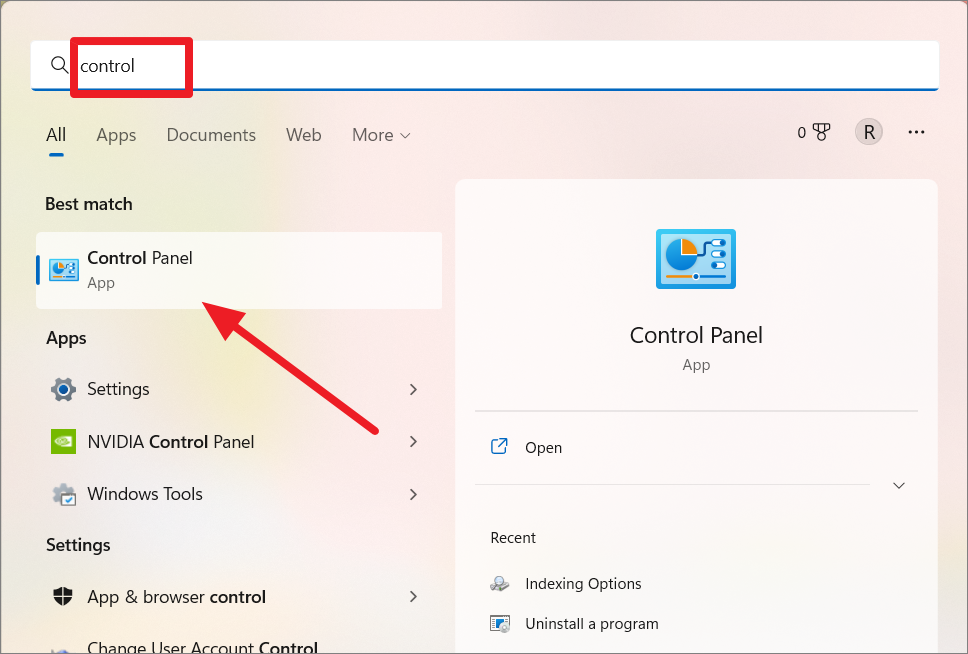
Task: Open the R user account avatar
Action: [869, 132]
